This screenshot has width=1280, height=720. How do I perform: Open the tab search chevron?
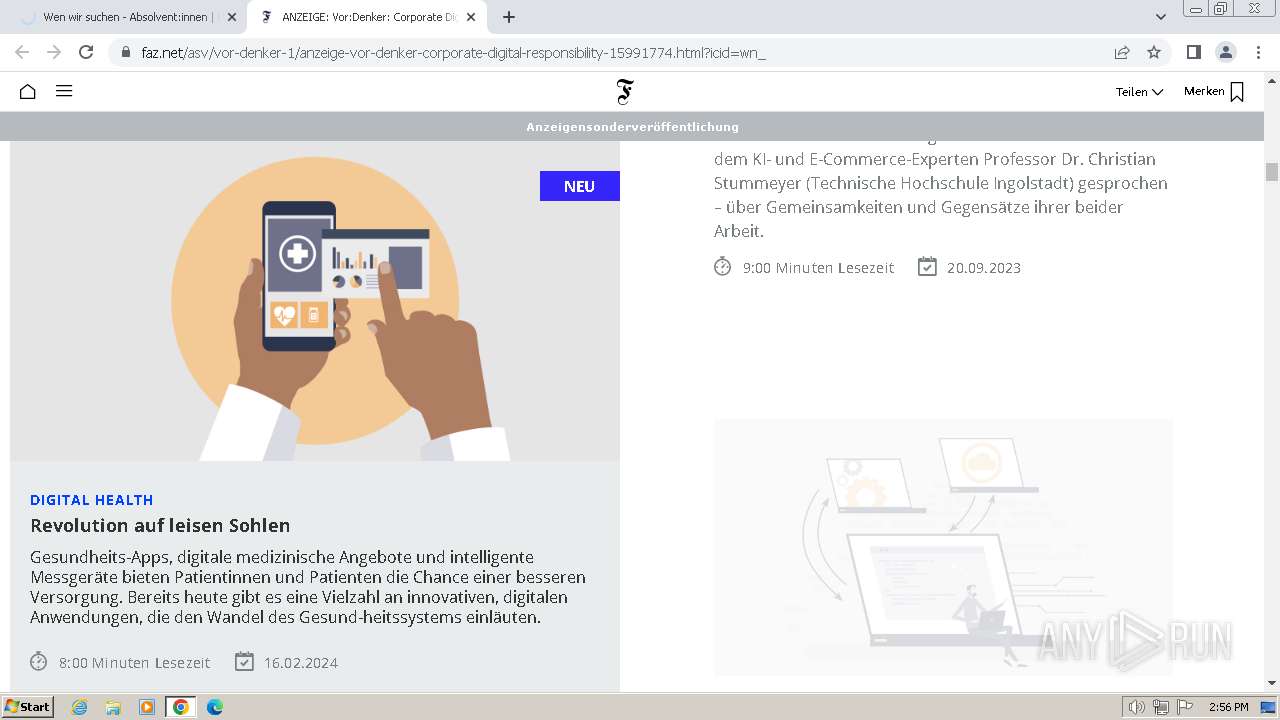(1161, 17)
